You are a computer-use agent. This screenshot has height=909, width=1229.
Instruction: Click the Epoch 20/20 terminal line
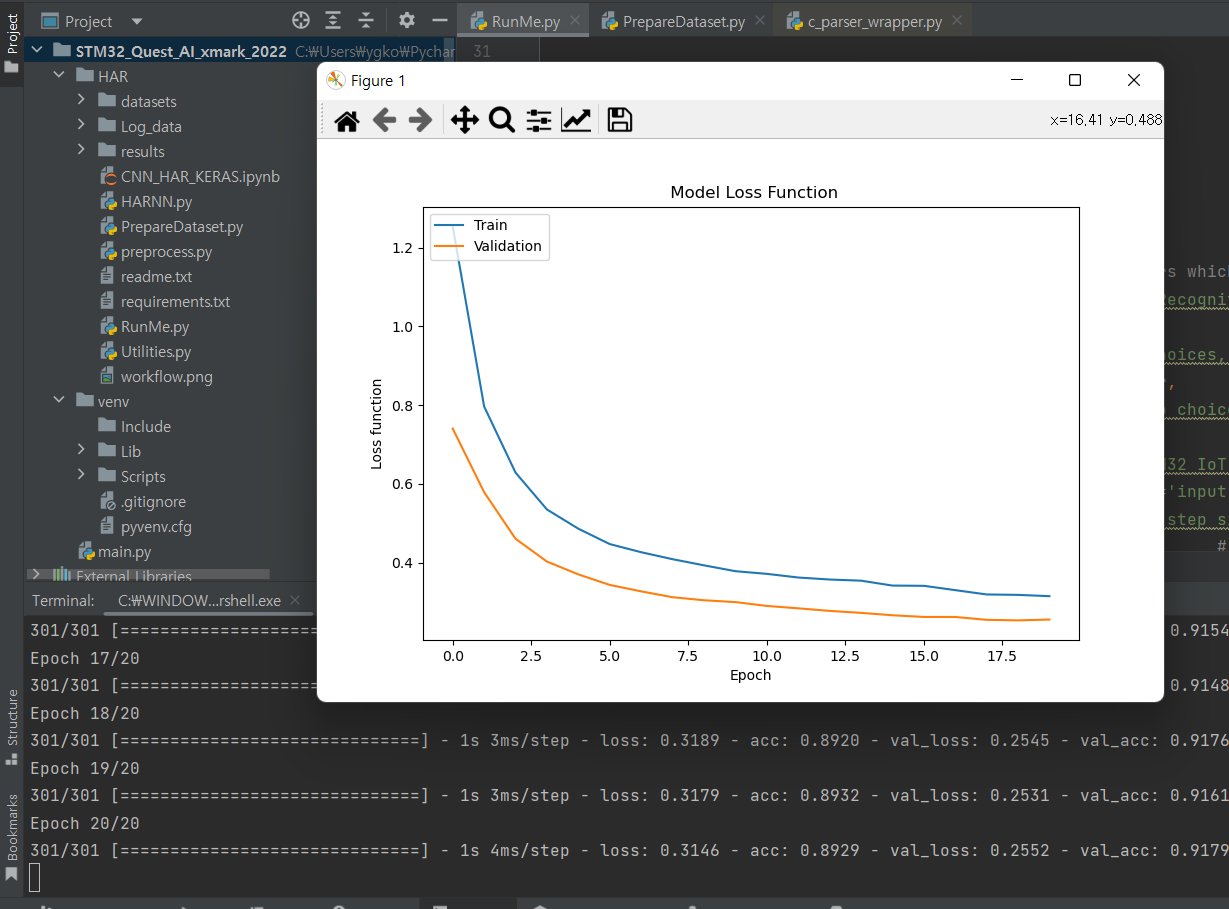84,823
